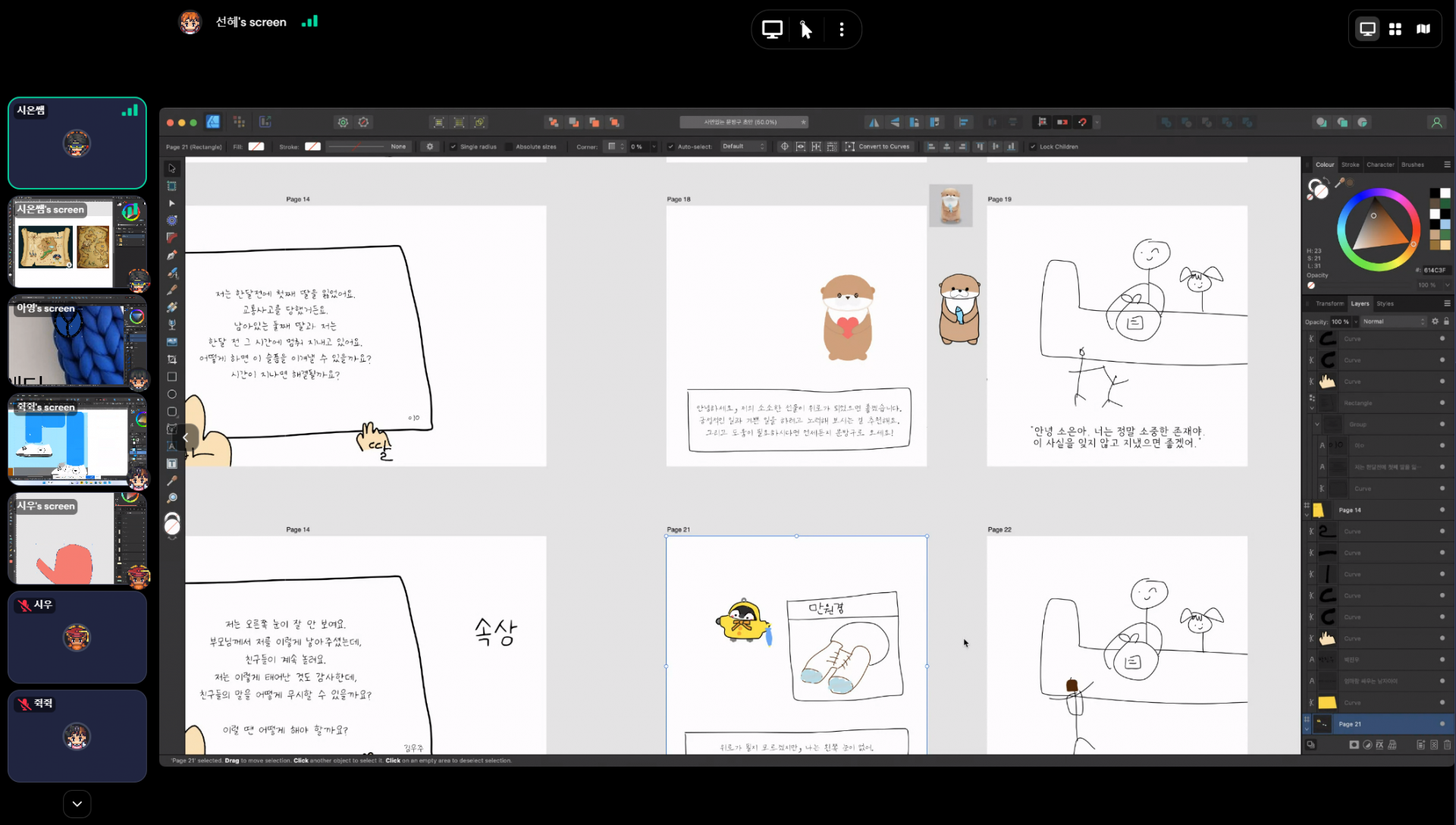Open the Colour tab
Screen dimensions: 1456x825
pyautogui.click(x=1325, y=165)
